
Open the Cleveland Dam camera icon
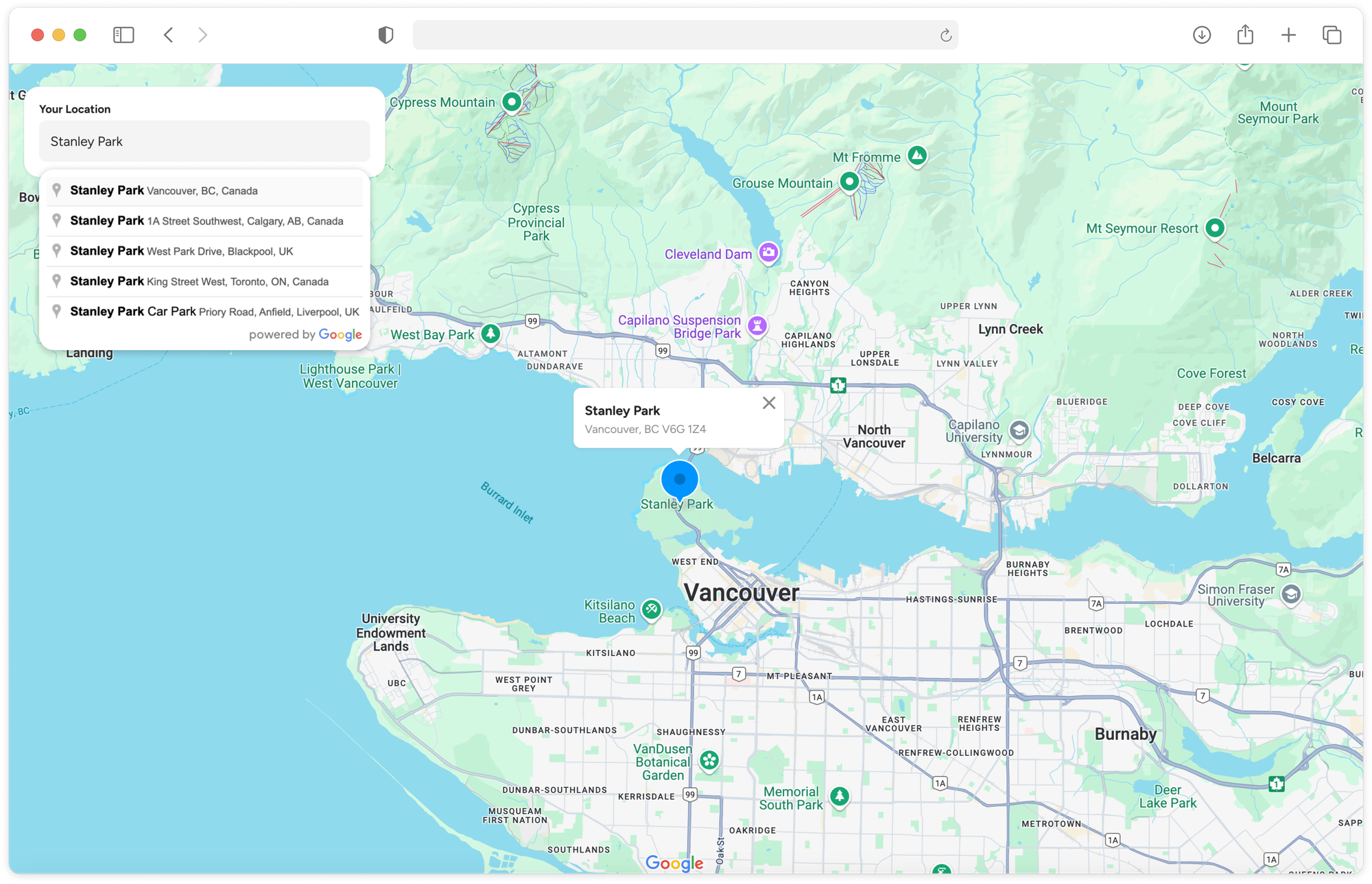(769, 253)
